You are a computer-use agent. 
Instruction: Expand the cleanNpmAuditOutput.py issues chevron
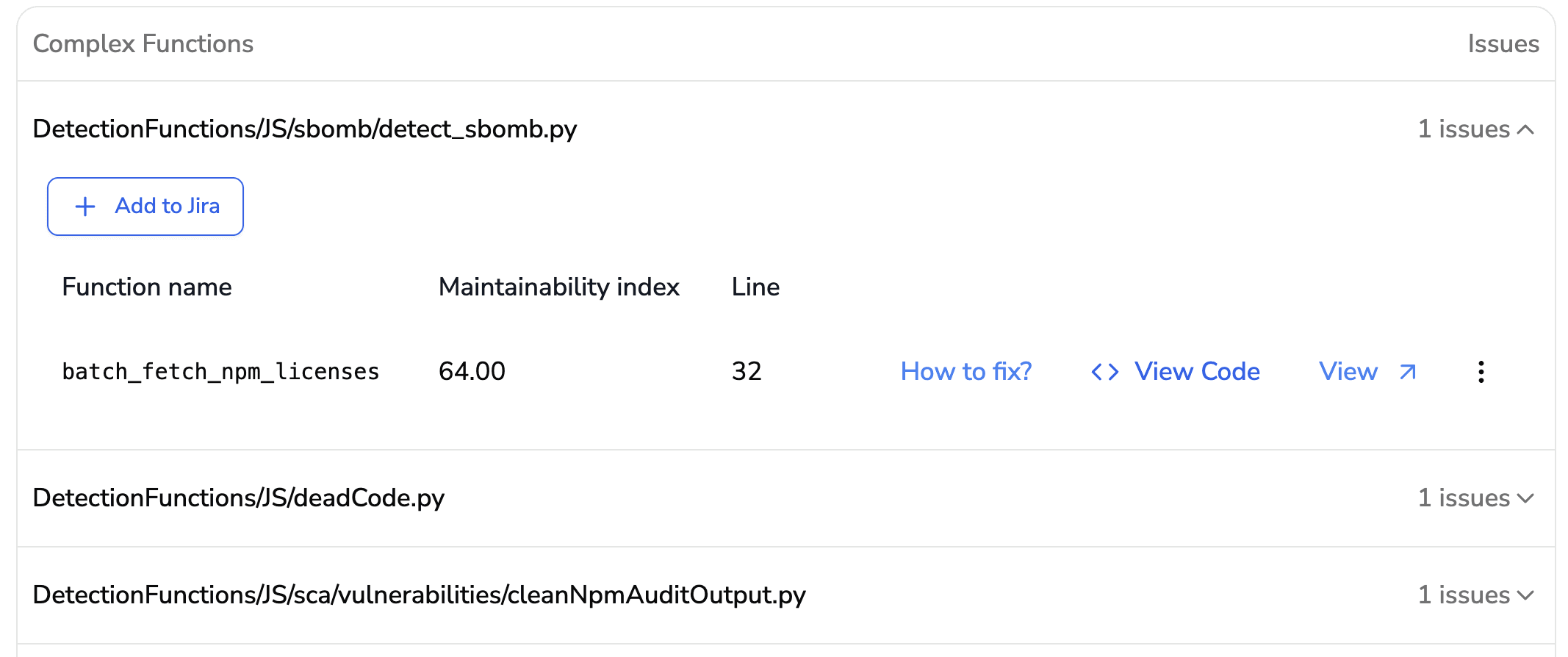coord(1526,595)
